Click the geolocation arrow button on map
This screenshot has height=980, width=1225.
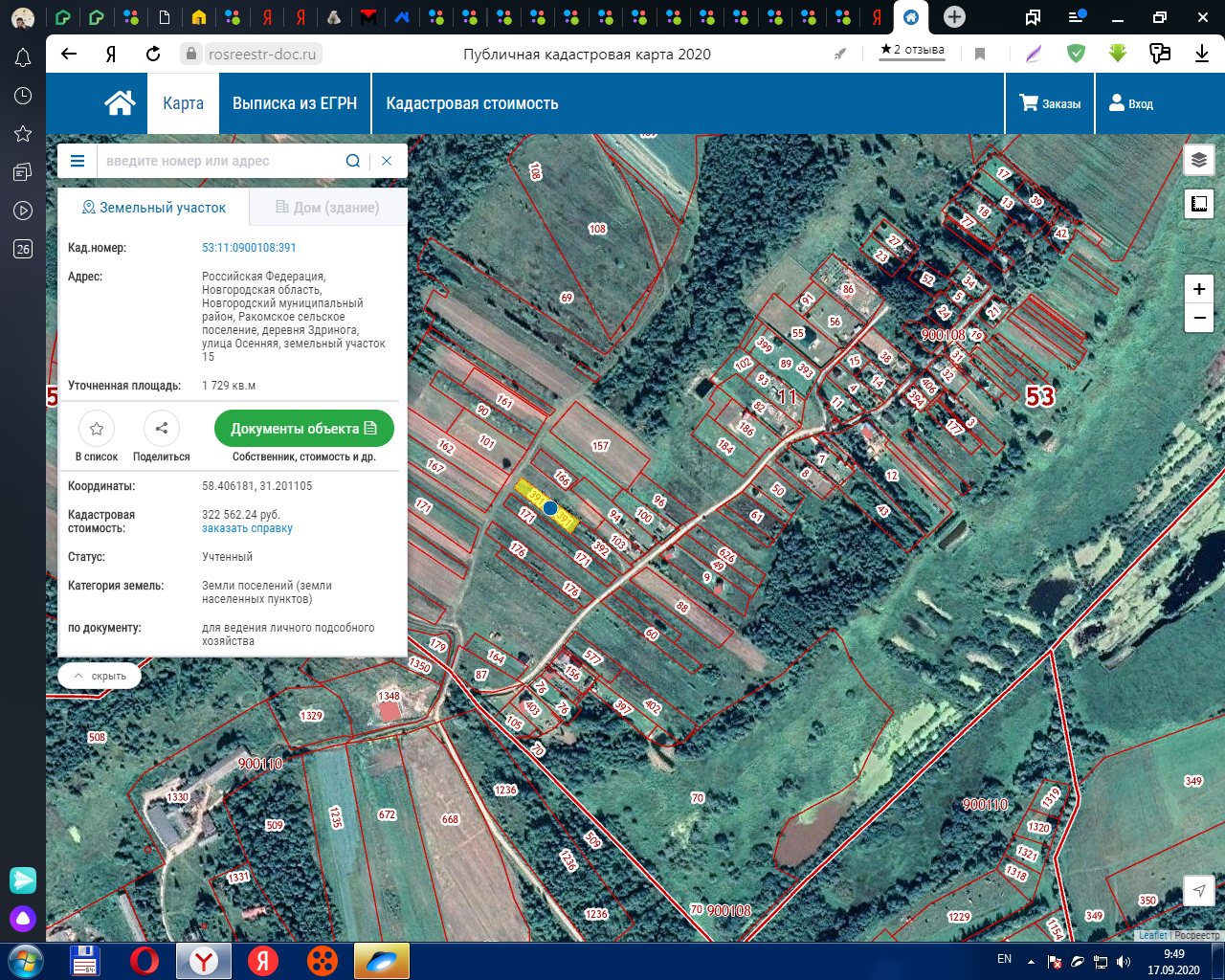[x=1199, y=891]
